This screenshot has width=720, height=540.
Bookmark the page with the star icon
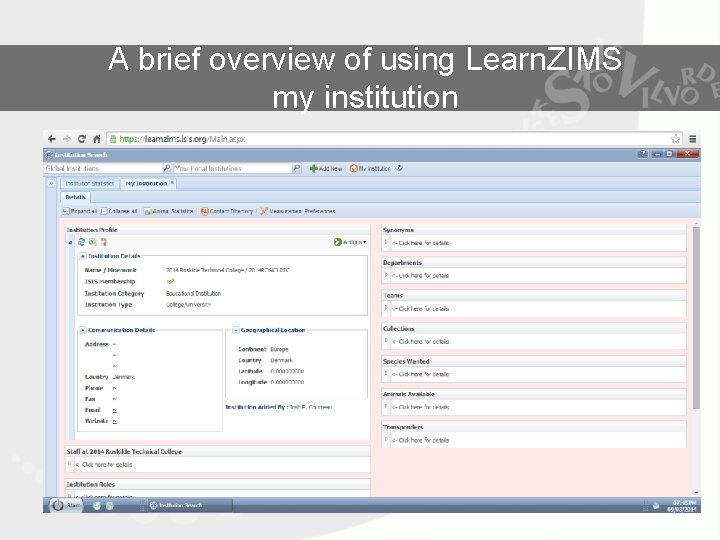(x=675, y=139)
